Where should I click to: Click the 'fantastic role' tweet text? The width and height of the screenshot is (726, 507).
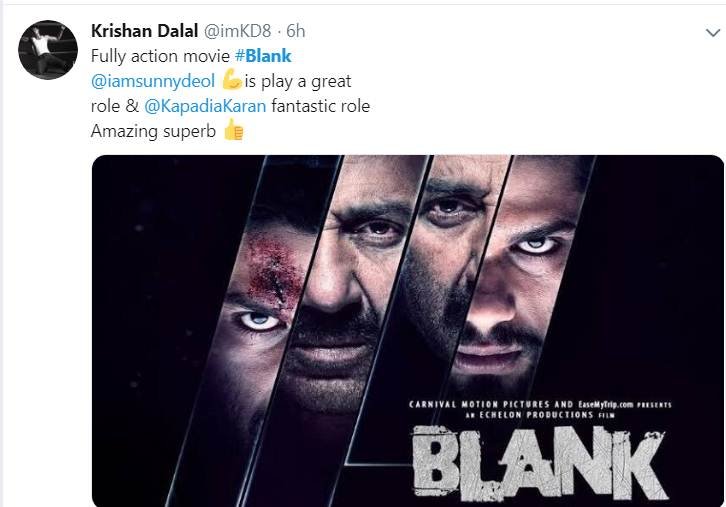click(x=320, y=106)
